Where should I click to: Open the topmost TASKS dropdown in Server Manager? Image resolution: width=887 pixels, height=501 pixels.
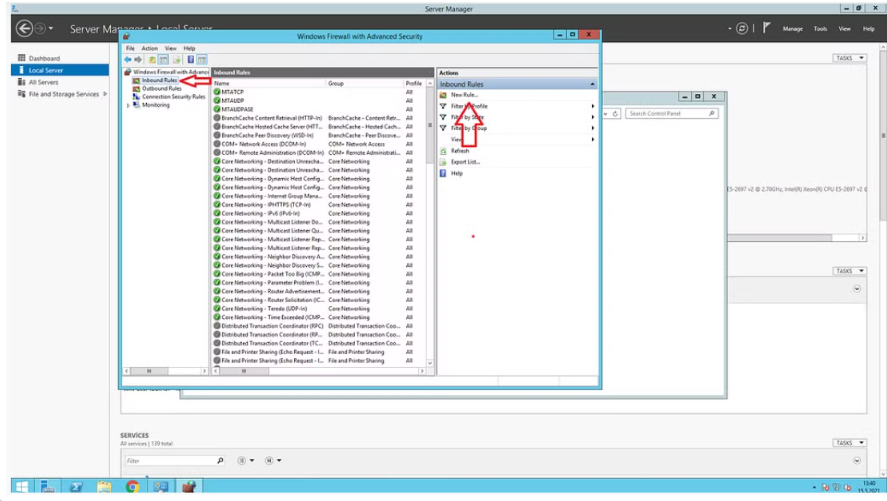pos(849,58)
